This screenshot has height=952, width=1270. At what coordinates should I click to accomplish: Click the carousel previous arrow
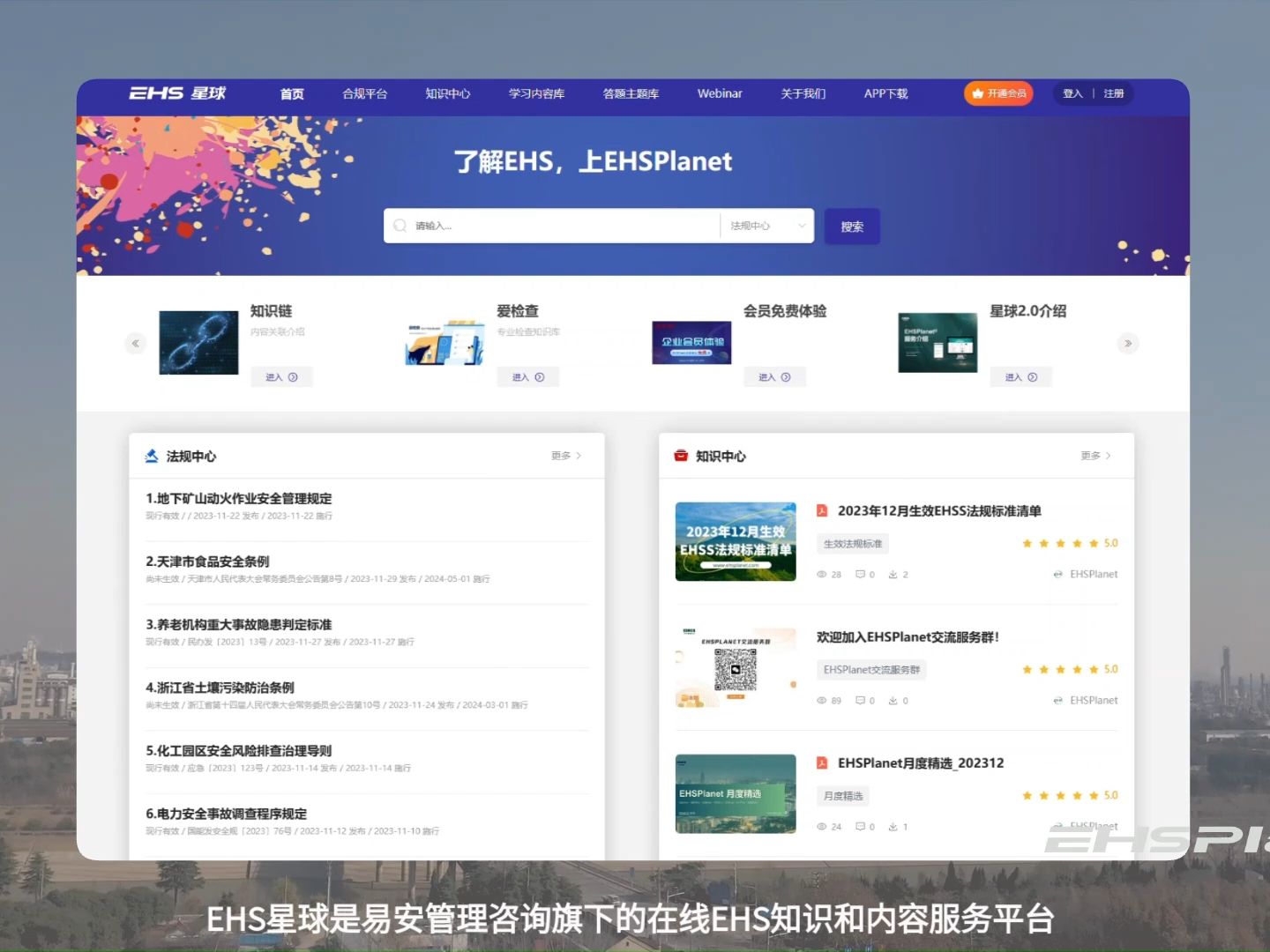(136, 343)
